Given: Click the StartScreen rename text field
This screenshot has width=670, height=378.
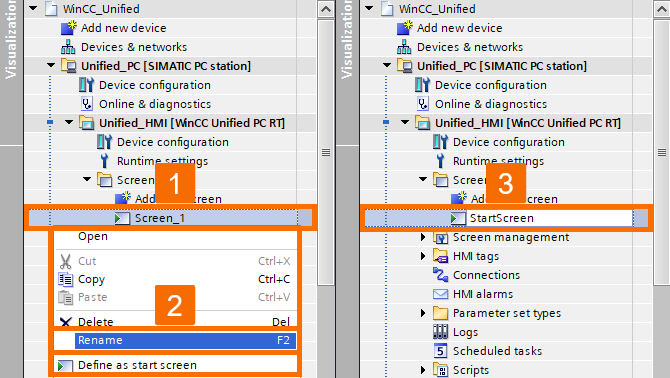Looking at the screenshot, I should pyautogui.click(x=550, y=218).
